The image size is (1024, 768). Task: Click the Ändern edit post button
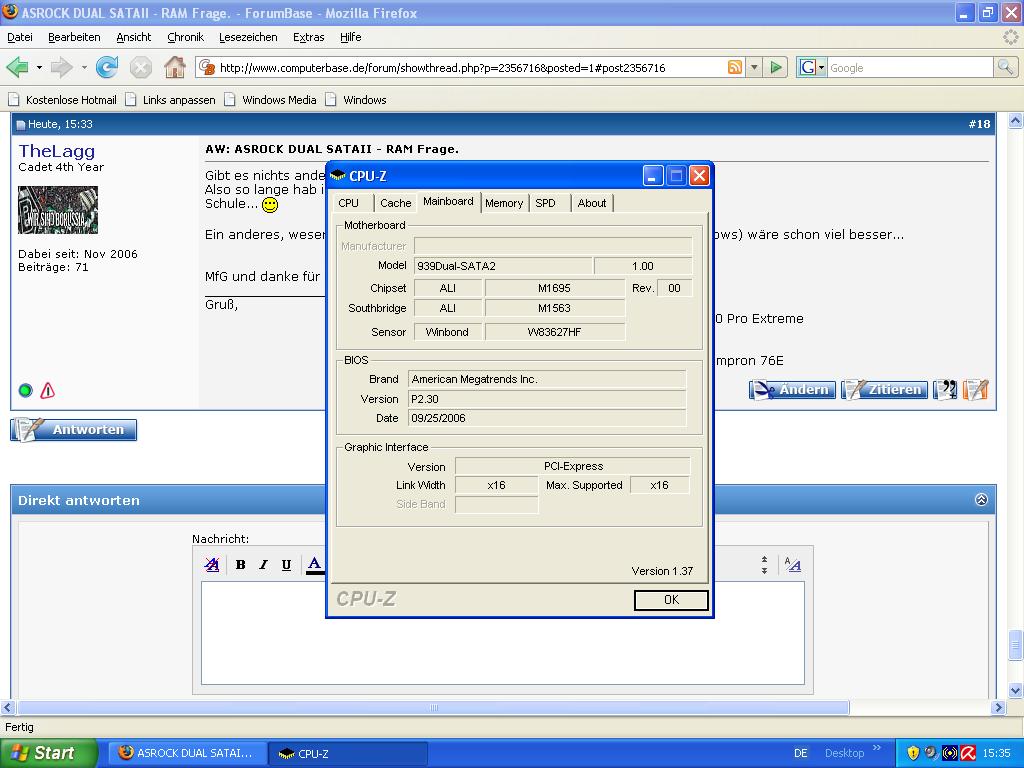792,390
